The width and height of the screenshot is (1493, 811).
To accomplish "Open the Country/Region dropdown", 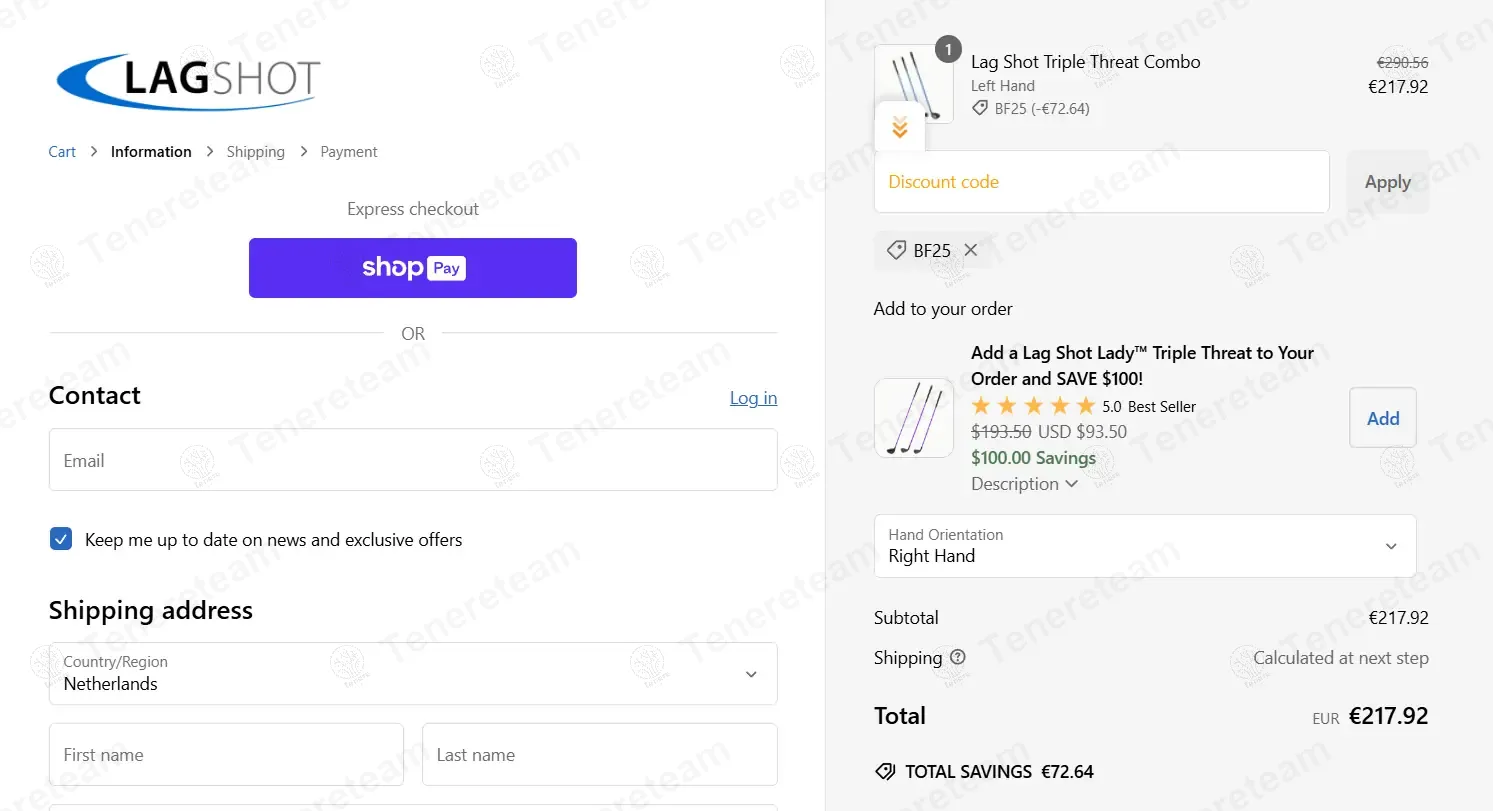I will click(413, 674).
